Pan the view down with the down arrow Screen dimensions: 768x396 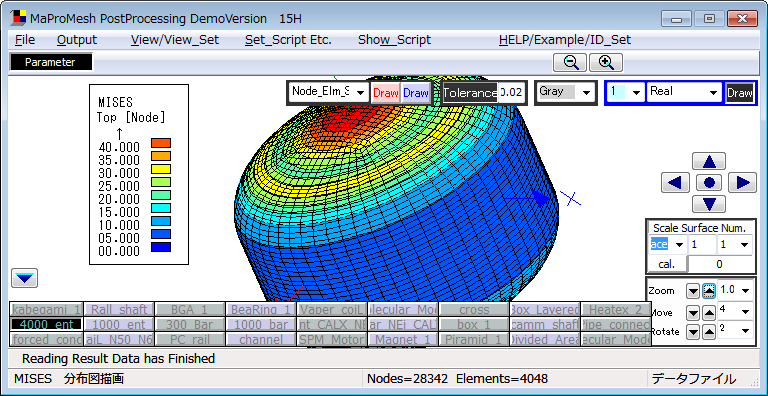point(709,204)
